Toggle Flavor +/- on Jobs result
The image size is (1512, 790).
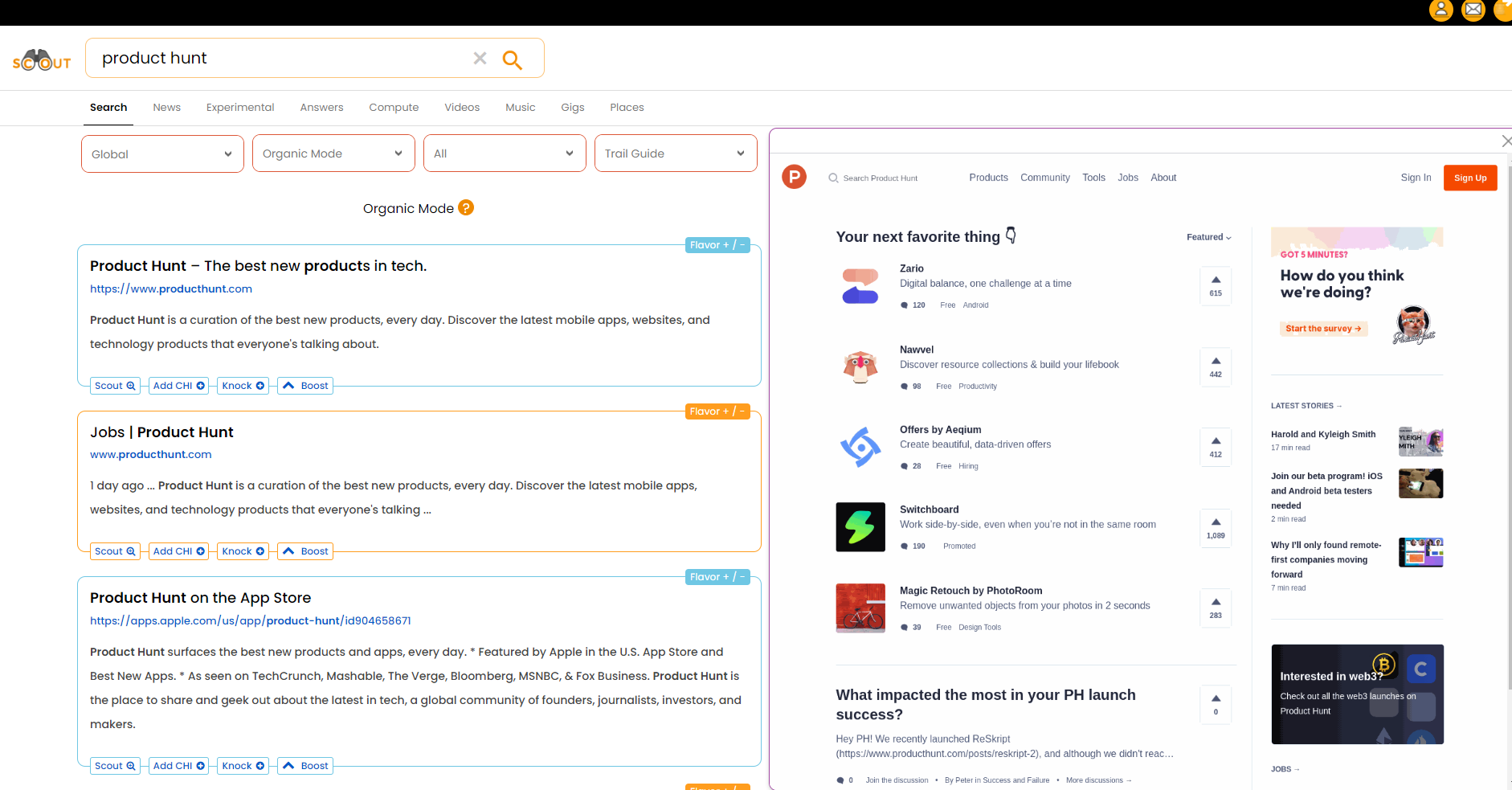[717, 411]
